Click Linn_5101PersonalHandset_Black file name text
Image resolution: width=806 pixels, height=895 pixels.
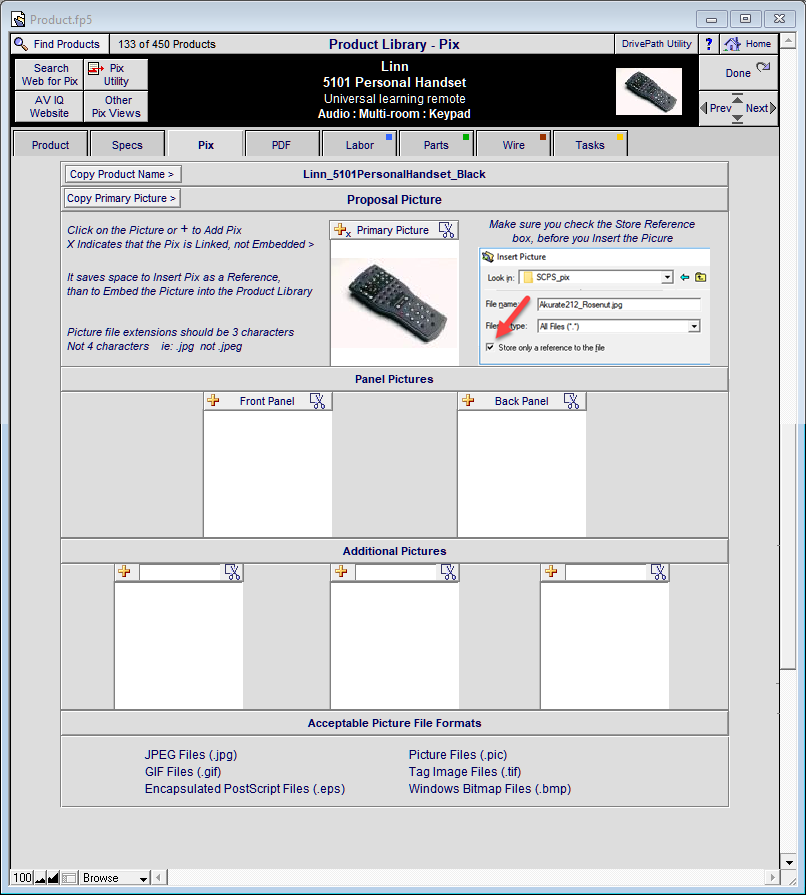(394, 174)
